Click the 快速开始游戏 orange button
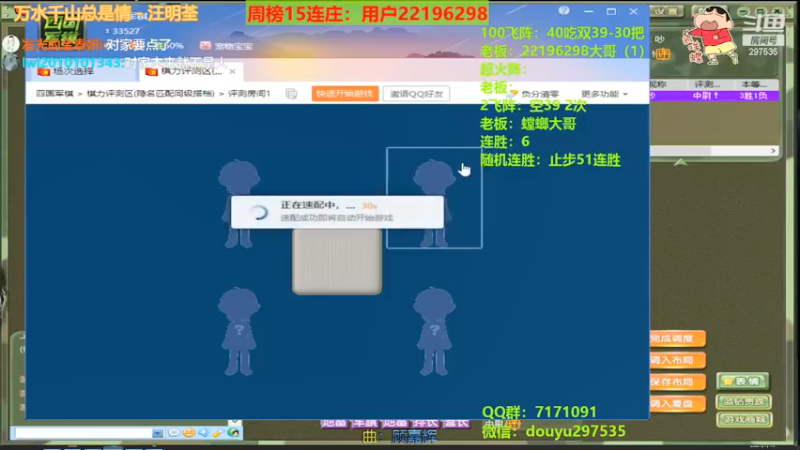 pos(345,94)
